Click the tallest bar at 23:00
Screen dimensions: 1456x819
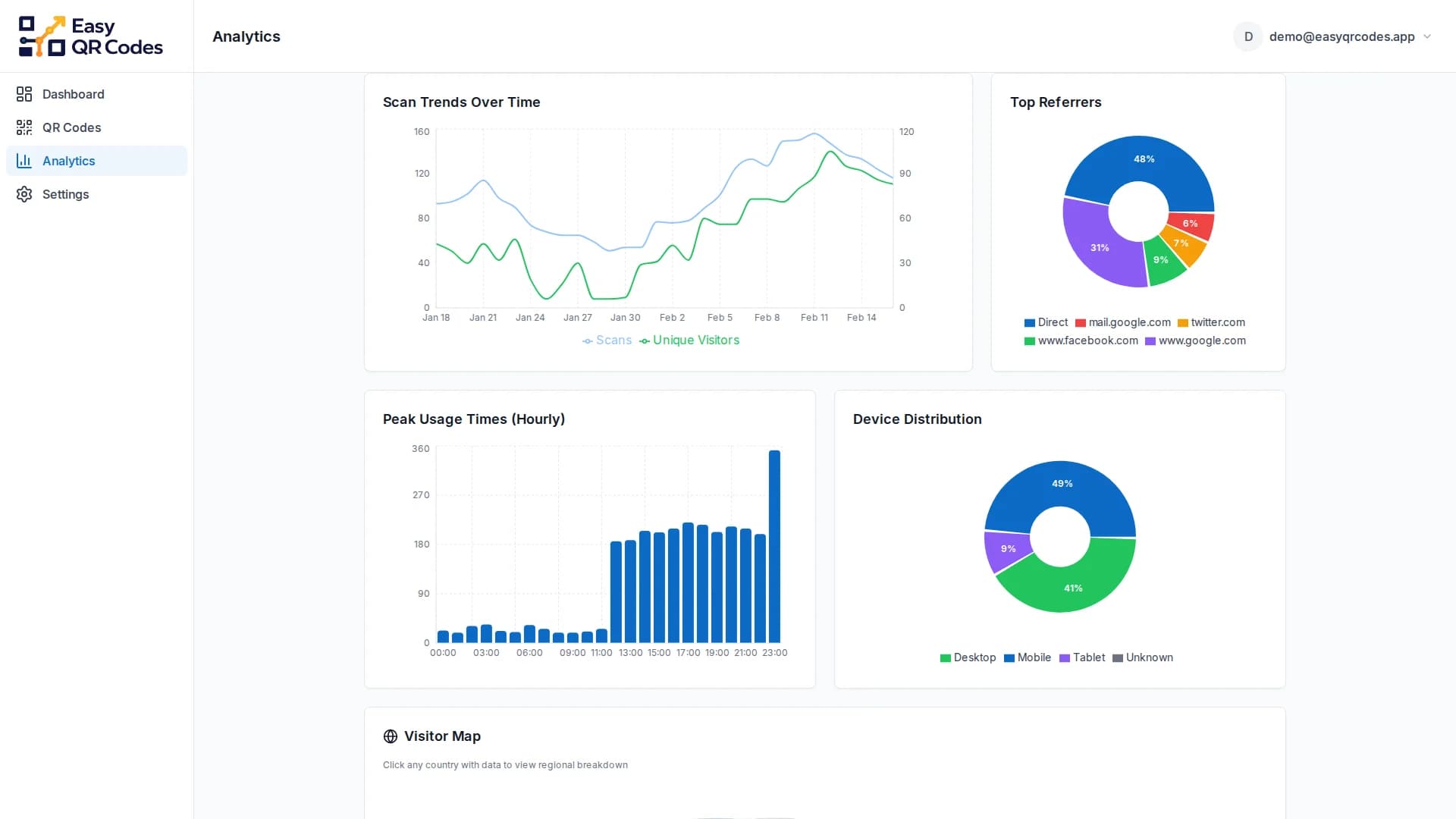(x=774, y=547)
